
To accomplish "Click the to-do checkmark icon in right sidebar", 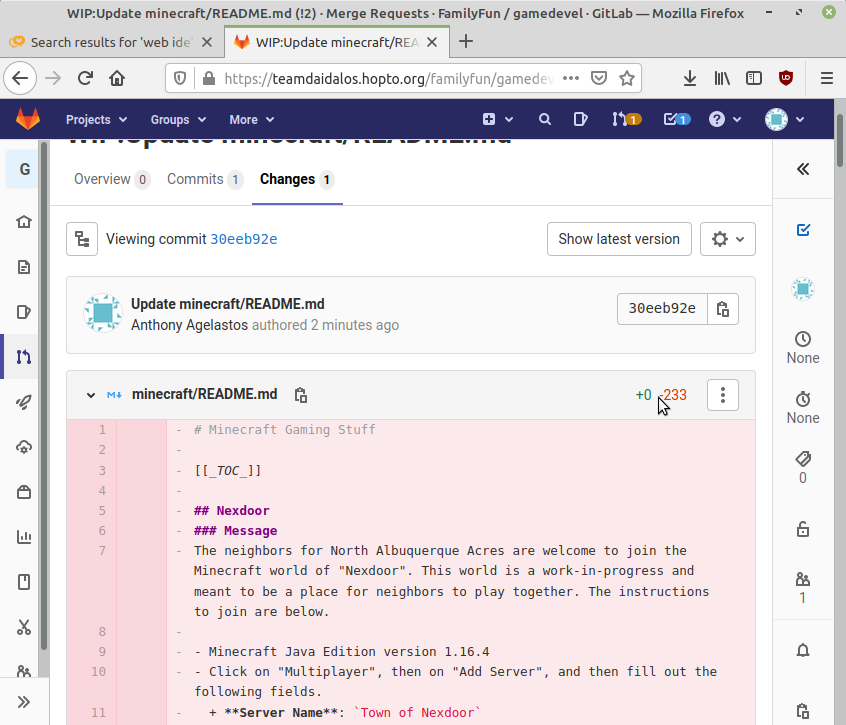I will coord(803,230).
